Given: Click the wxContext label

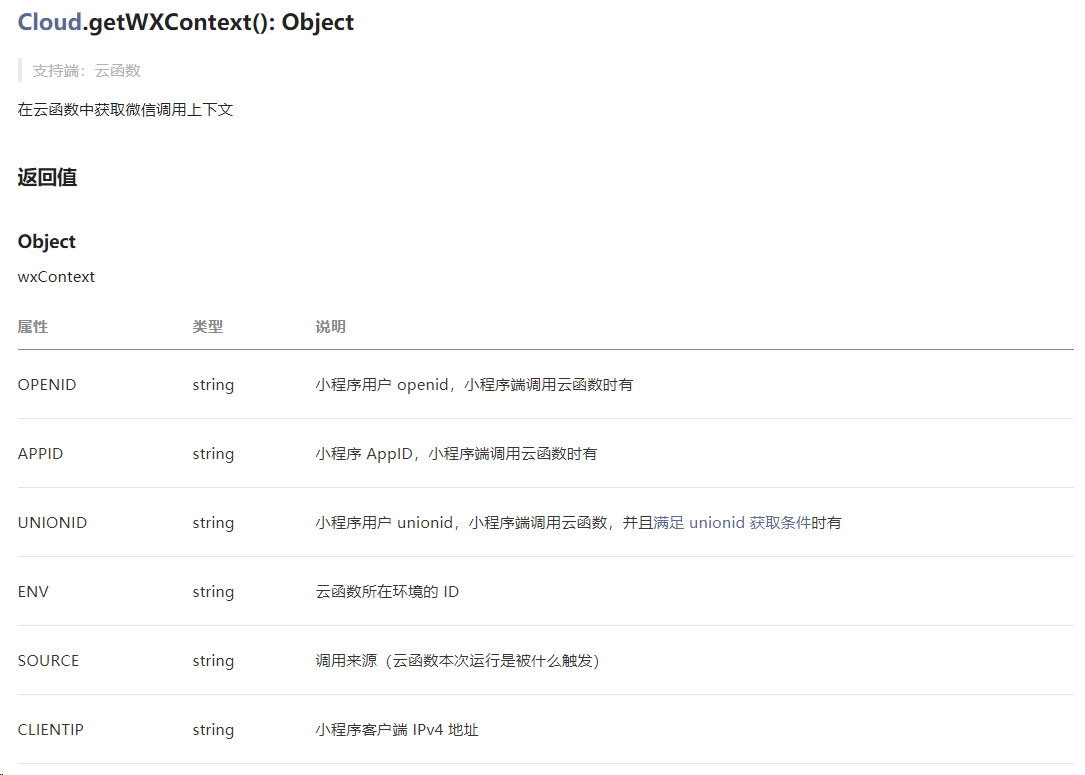Looking at the screenshot, I should pyautogui.click(x=56, y=277).
